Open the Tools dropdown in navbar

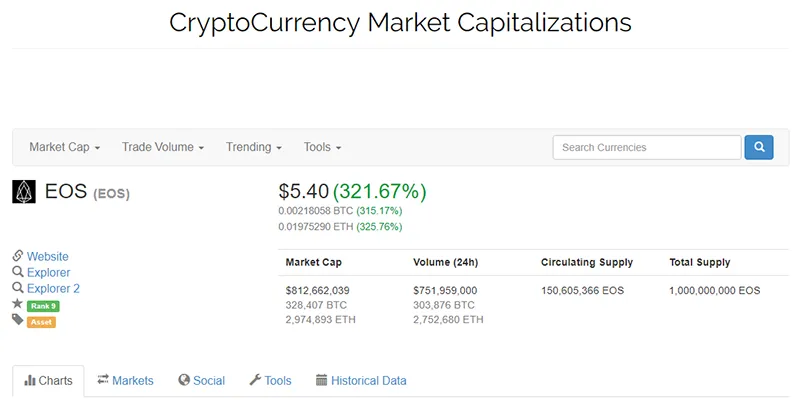click(x=322, y=147)
